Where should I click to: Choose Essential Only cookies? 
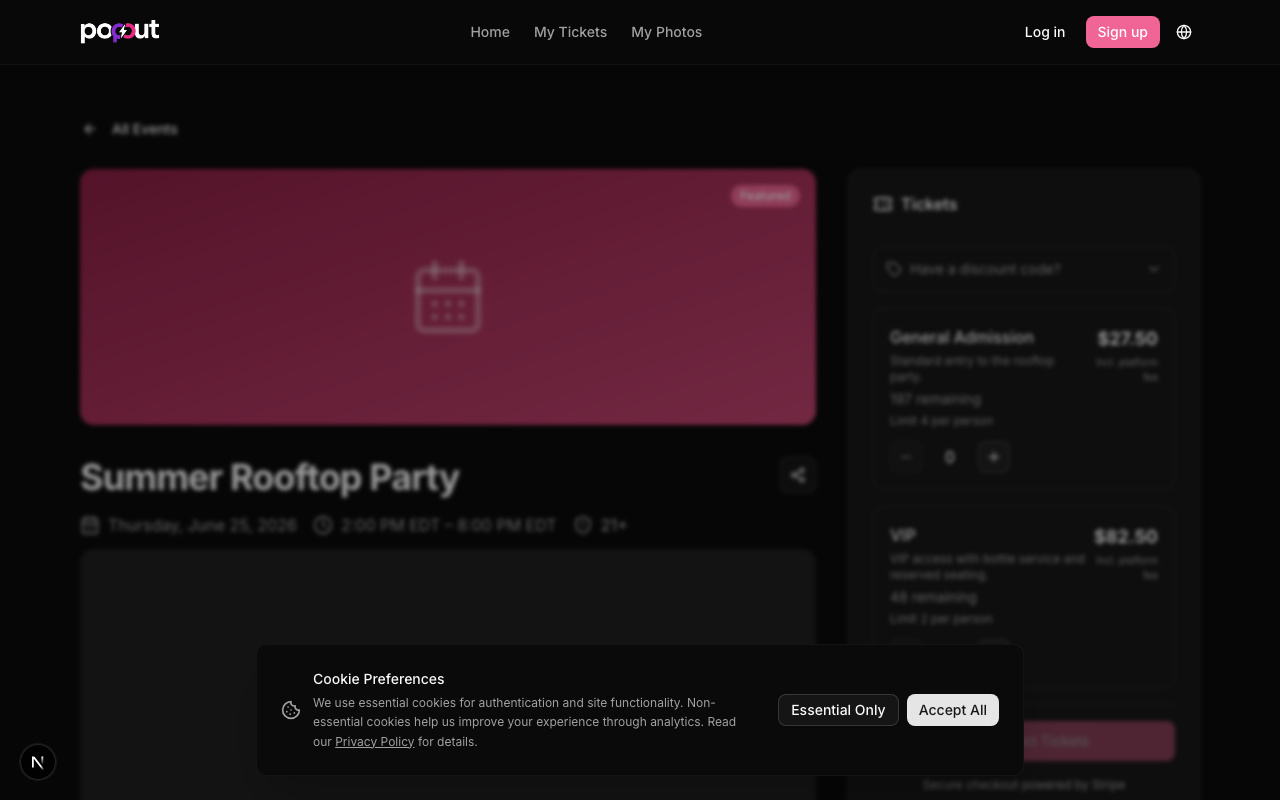838,710
